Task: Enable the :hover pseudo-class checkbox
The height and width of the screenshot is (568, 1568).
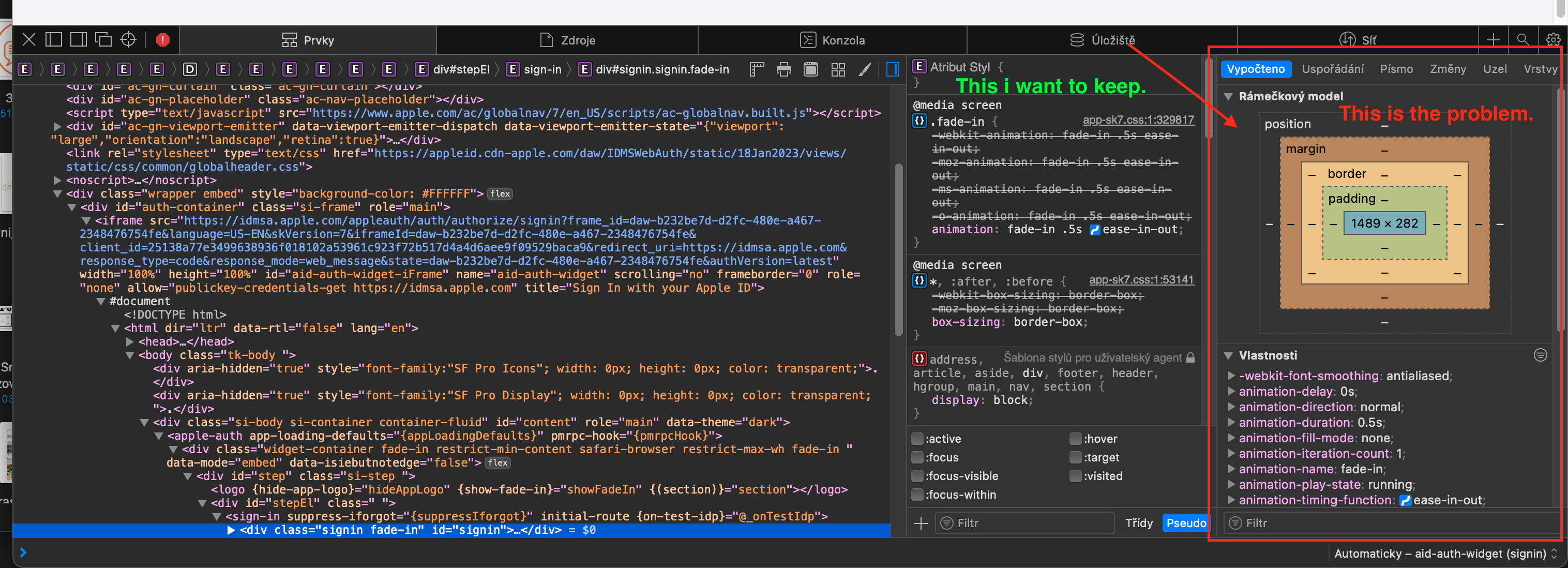Action: (x=1076, y=438)
